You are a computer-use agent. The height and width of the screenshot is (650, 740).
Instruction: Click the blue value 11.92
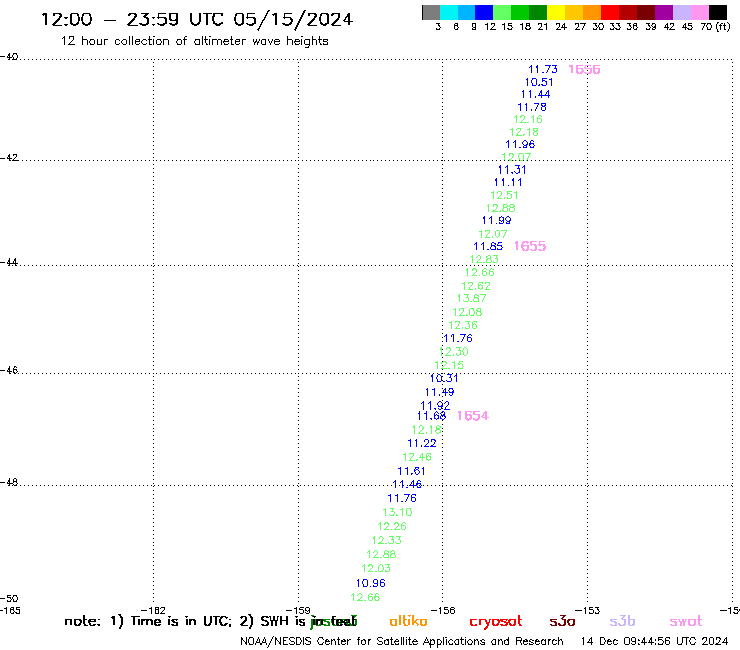(x=435, y=405)
